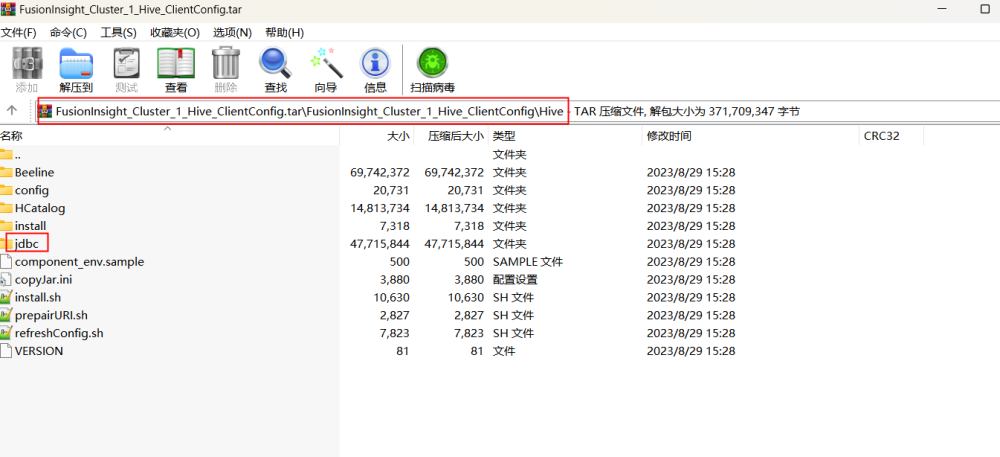Go up one level arrow button
1000x457 pixels.
pyautogui.click(x=11, y=111)
